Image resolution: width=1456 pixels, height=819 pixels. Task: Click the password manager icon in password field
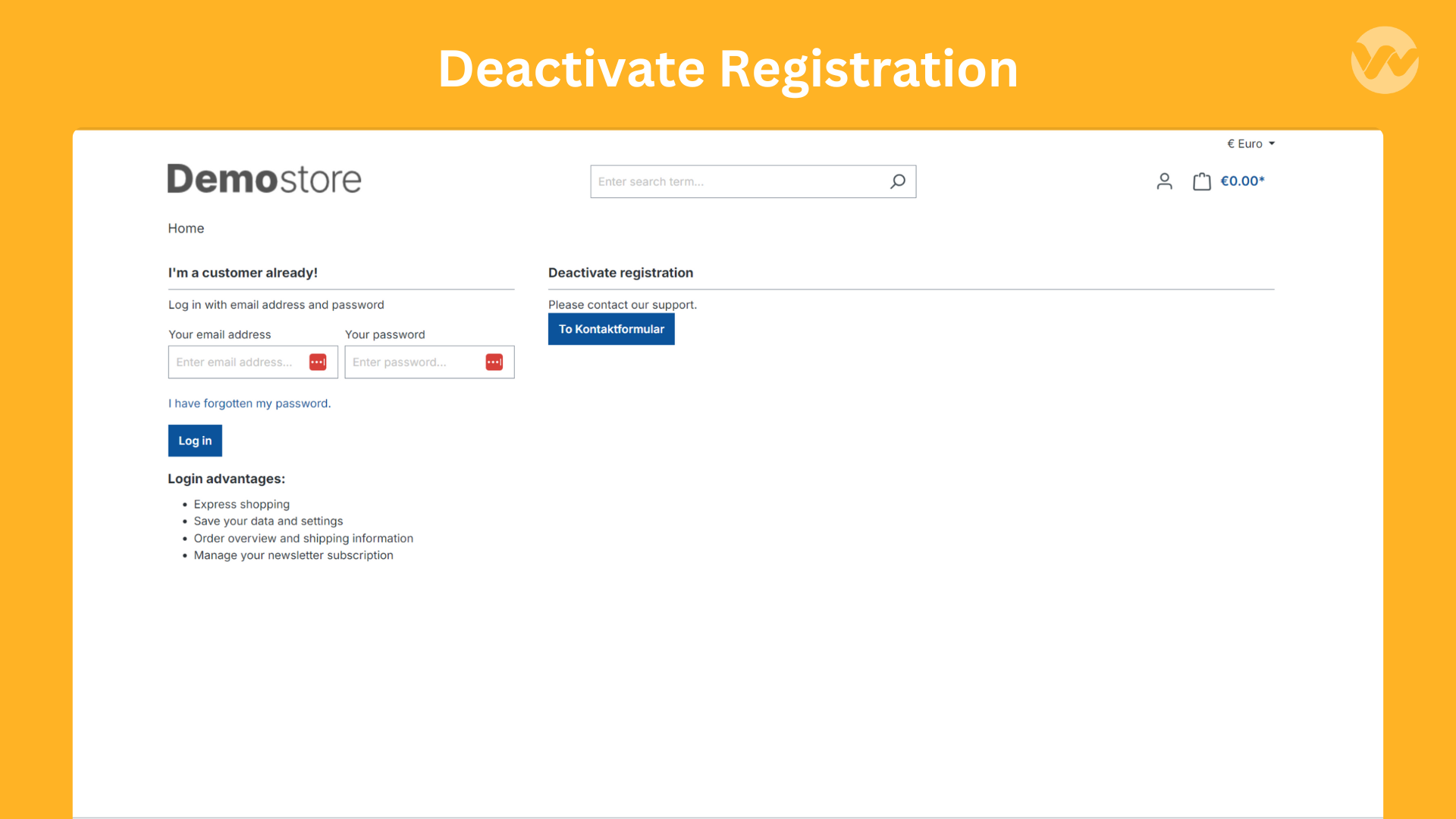click(494, 362)
